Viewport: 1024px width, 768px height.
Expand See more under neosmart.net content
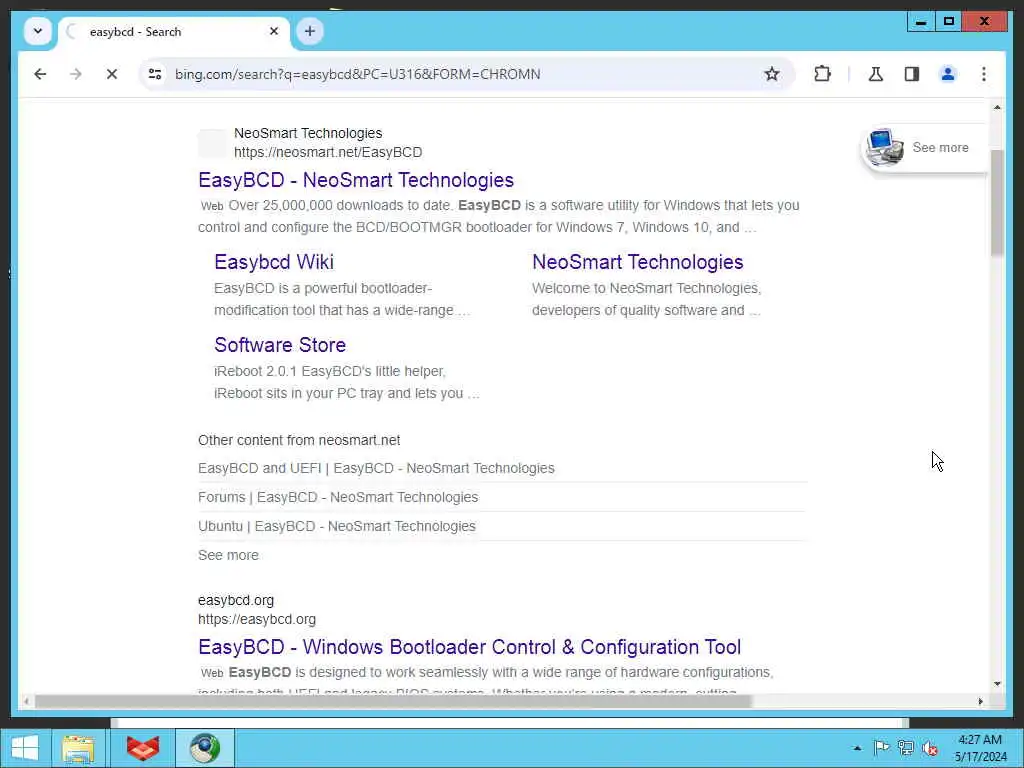228,555
